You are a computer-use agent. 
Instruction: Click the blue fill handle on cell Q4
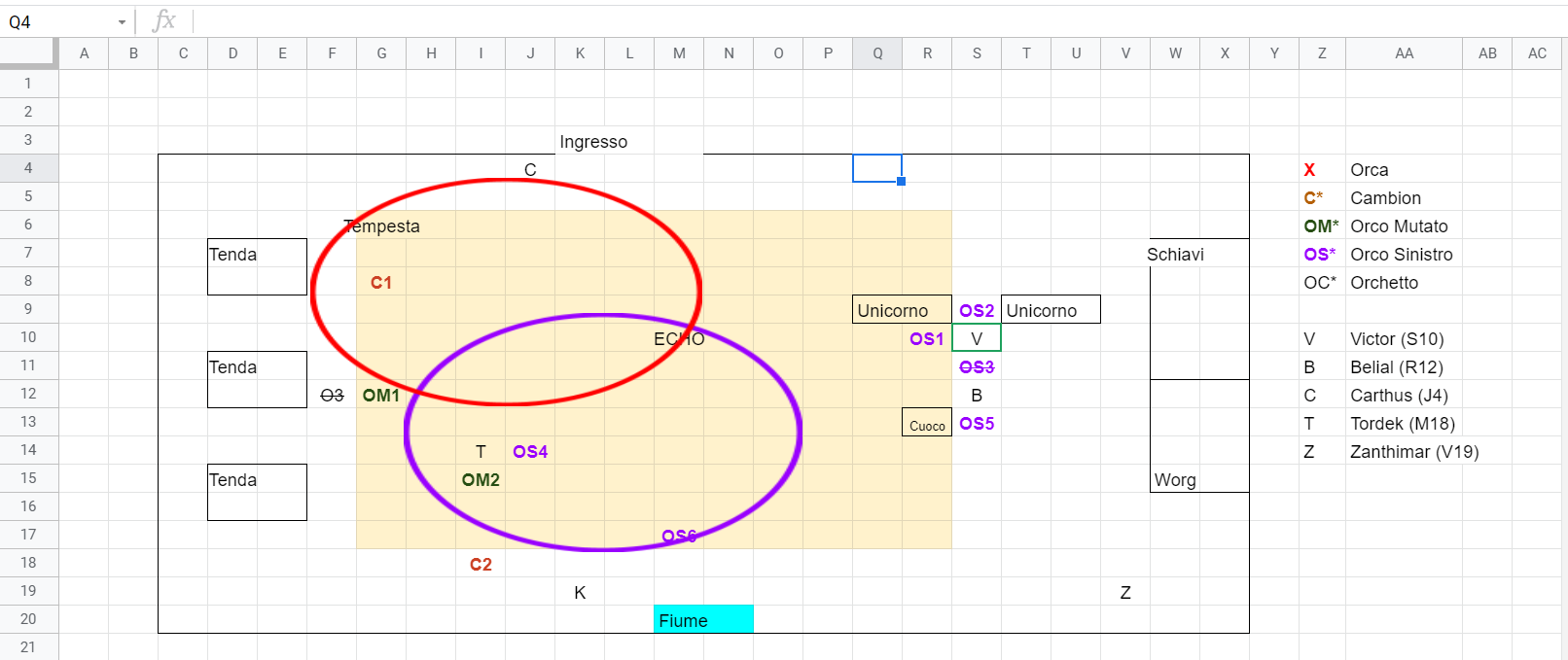click(x=902, y=182)
